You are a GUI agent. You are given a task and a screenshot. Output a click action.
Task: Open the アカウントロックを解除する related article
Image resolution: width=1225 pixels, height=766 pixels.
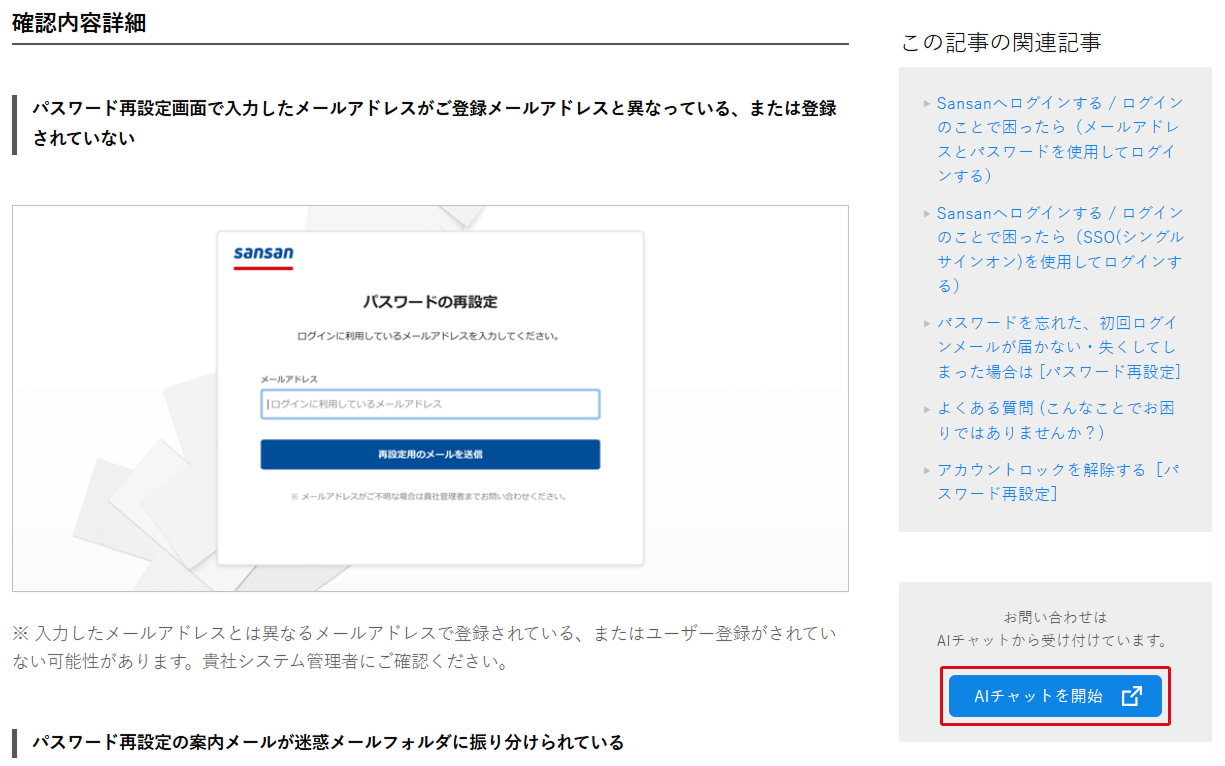pos(1059,481)
